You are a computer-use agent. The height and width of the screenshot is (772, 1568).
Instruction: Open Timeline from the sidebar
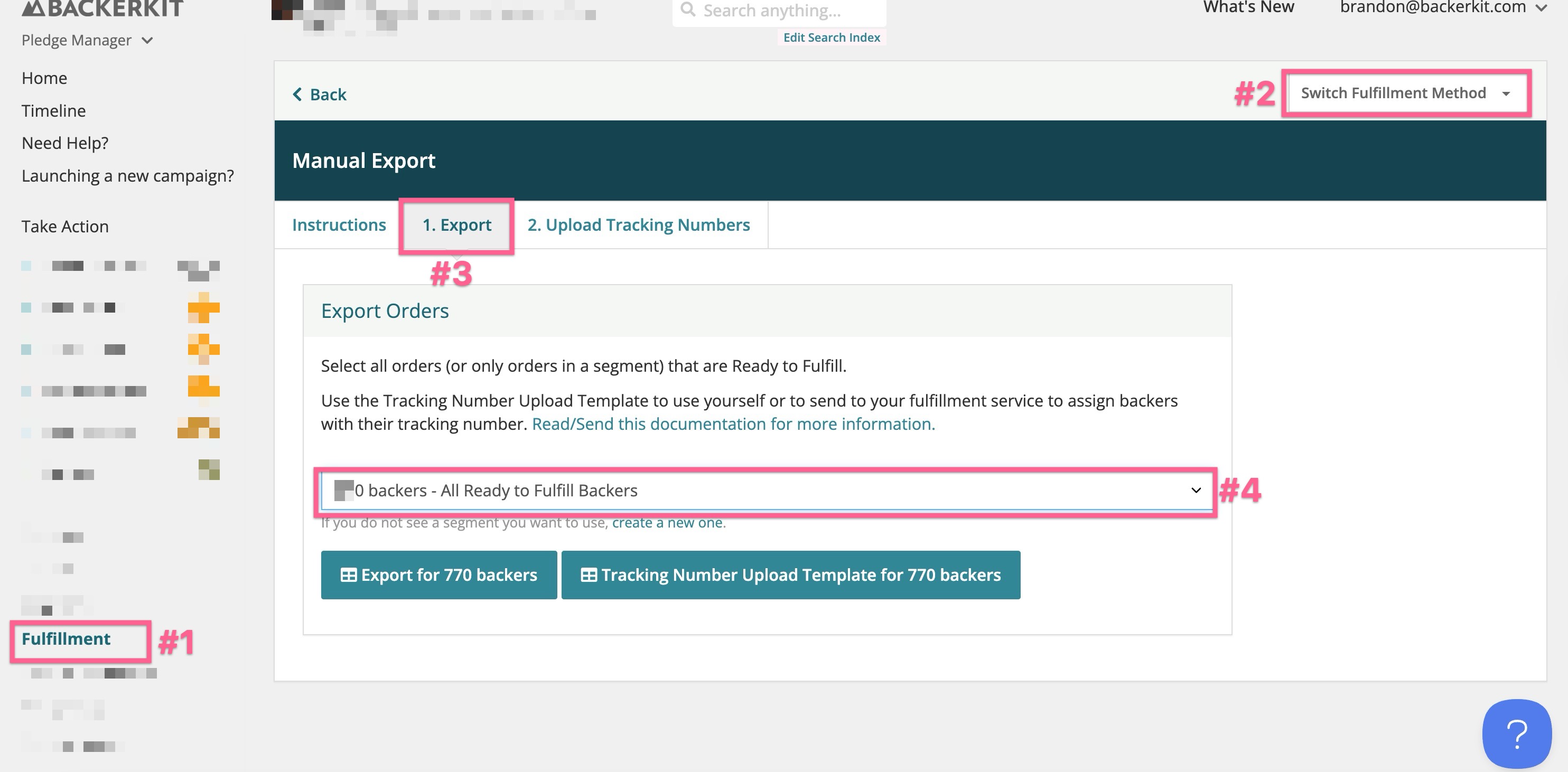coord(53,111)
